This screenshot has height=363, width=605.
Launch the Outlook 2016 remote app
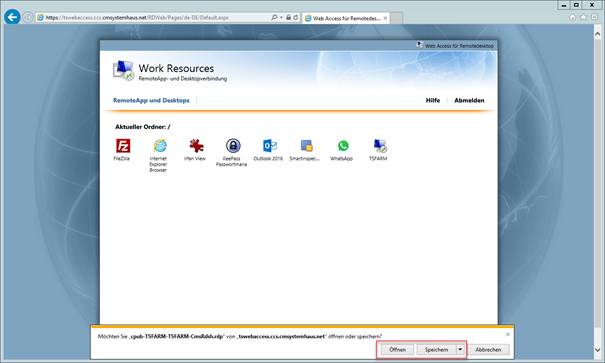269,146
